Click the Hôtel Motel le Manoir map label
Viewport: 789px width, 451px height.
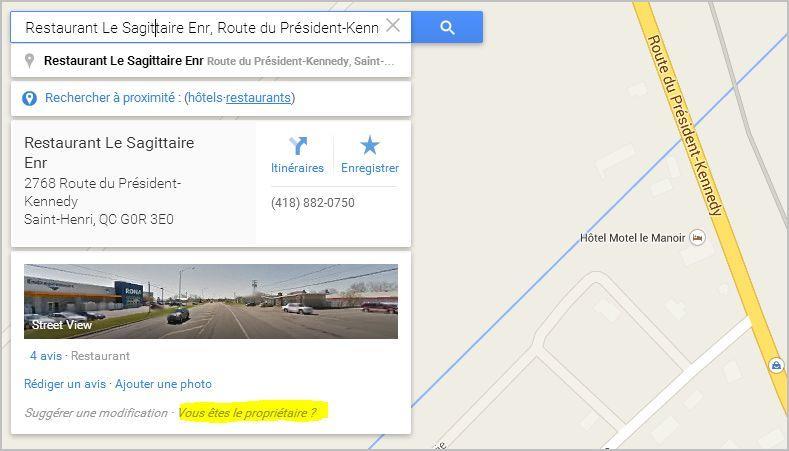coord(633,238)
